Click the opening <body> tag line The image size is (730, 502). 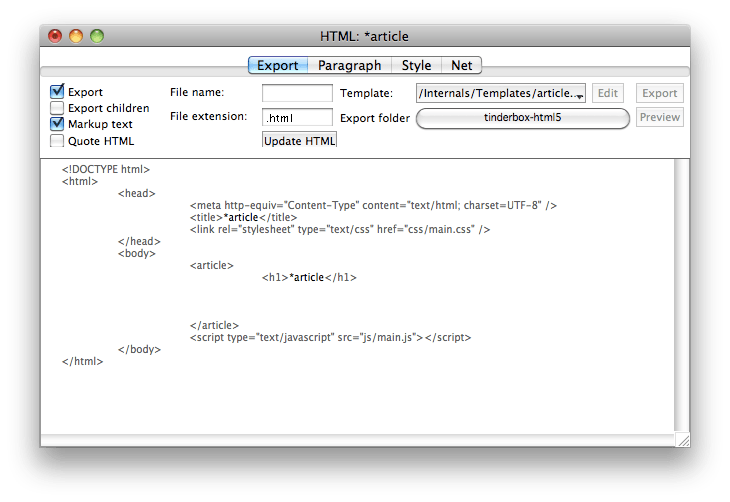pyautogui.click(x=136, y=254)
